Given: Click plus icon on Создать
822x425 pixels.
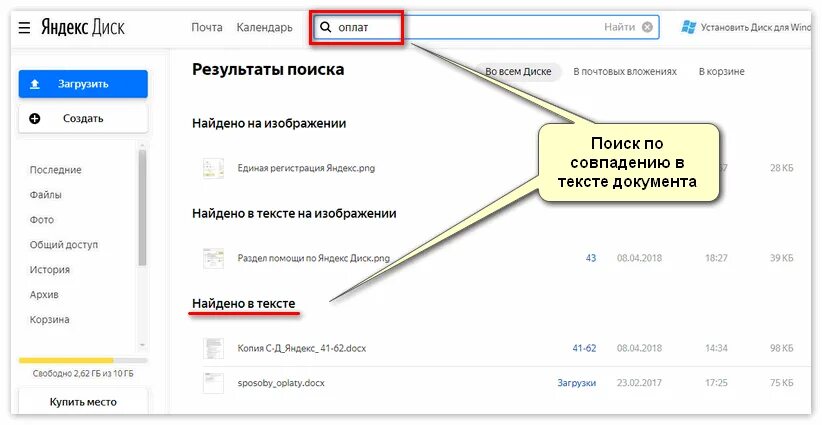Looking at the screenshot, I should tap(35, 118).
